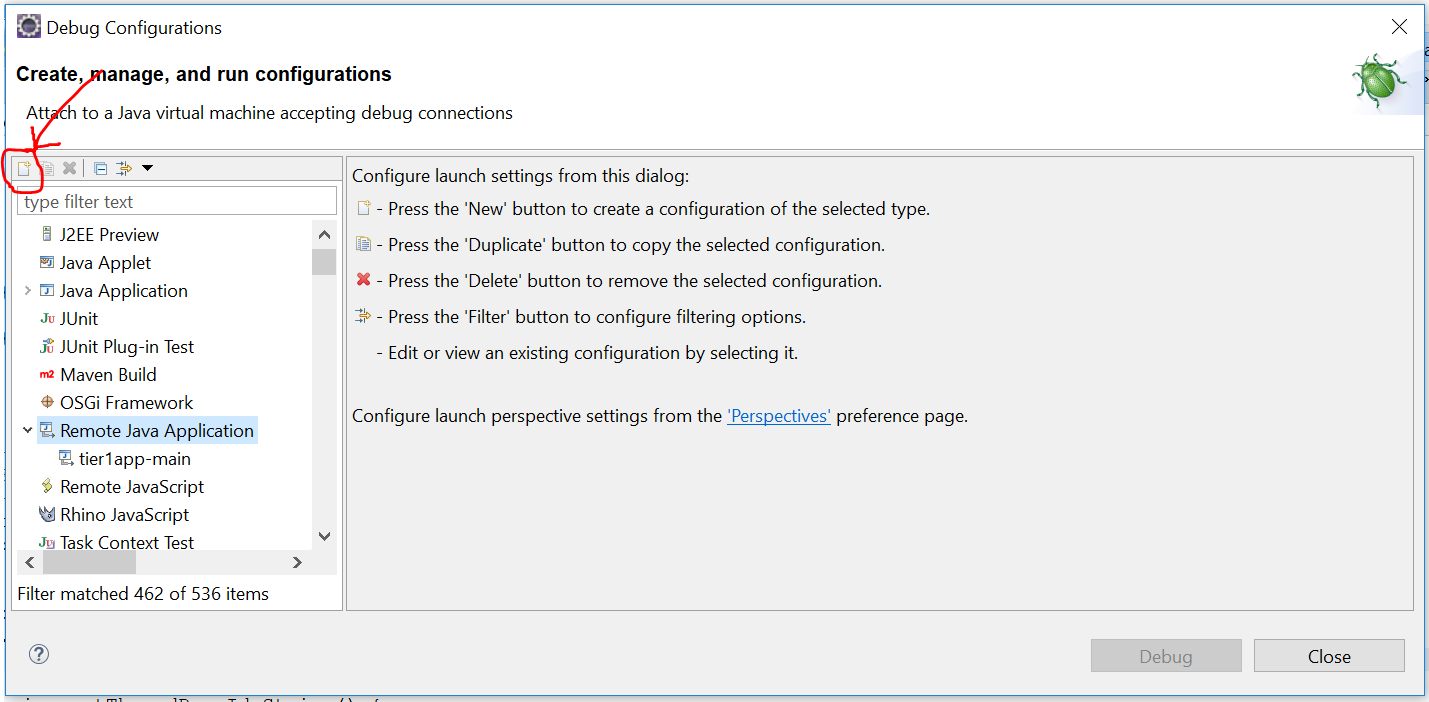Screen dimensions: 1429x702
Task: Click 'Configure launch settings from this dialog' text
Action: coord(521,177)
